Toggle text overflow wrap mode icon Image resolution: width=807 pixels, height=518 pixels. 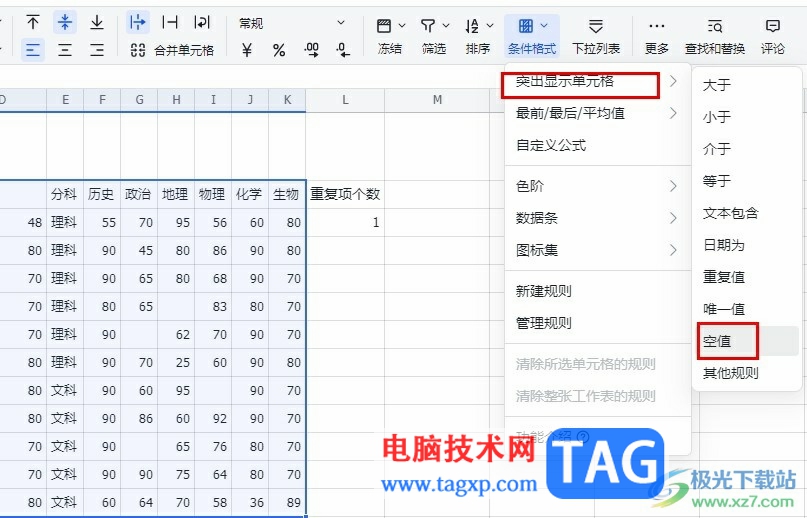pyautogui.click(x=138, y=23)
